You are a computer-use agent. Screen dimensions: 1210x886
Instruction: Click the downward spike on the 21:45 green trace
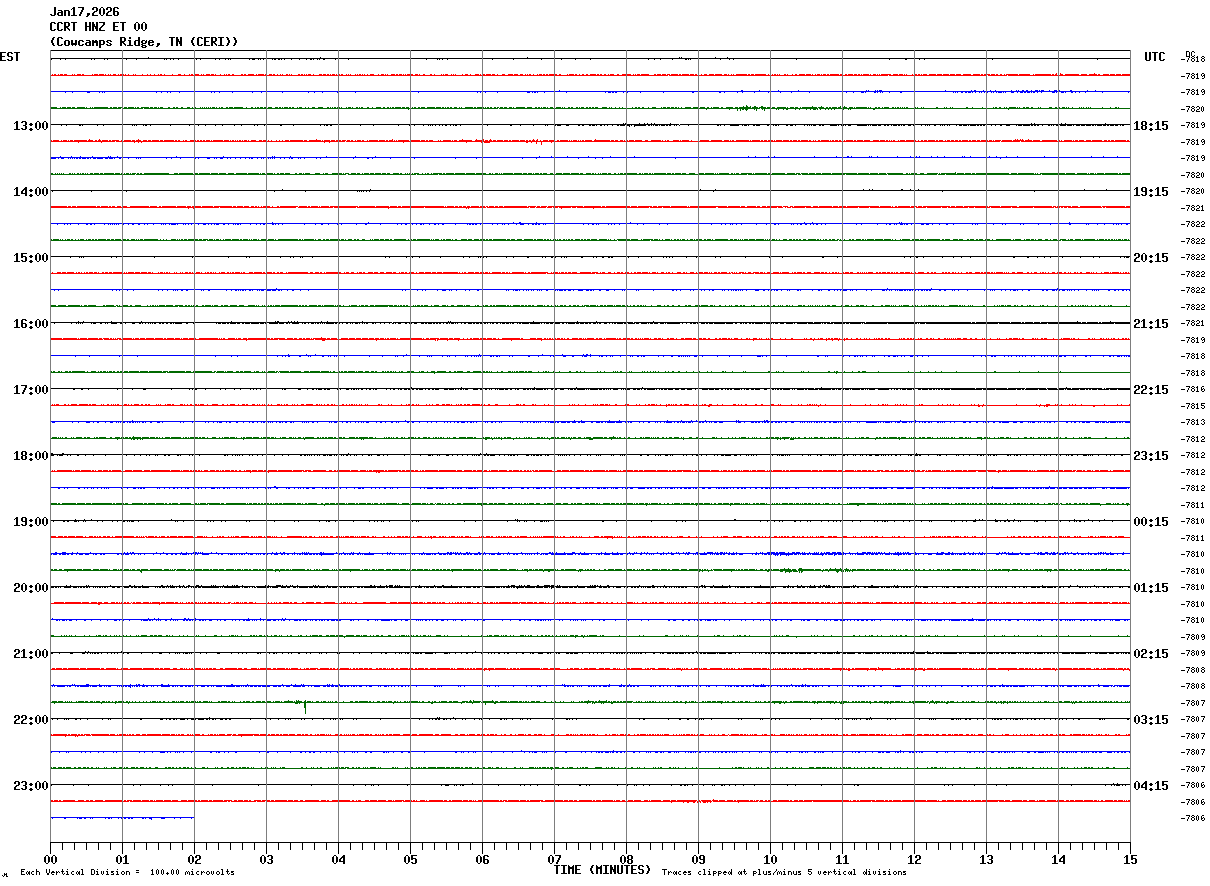click(x=305, y=708)
